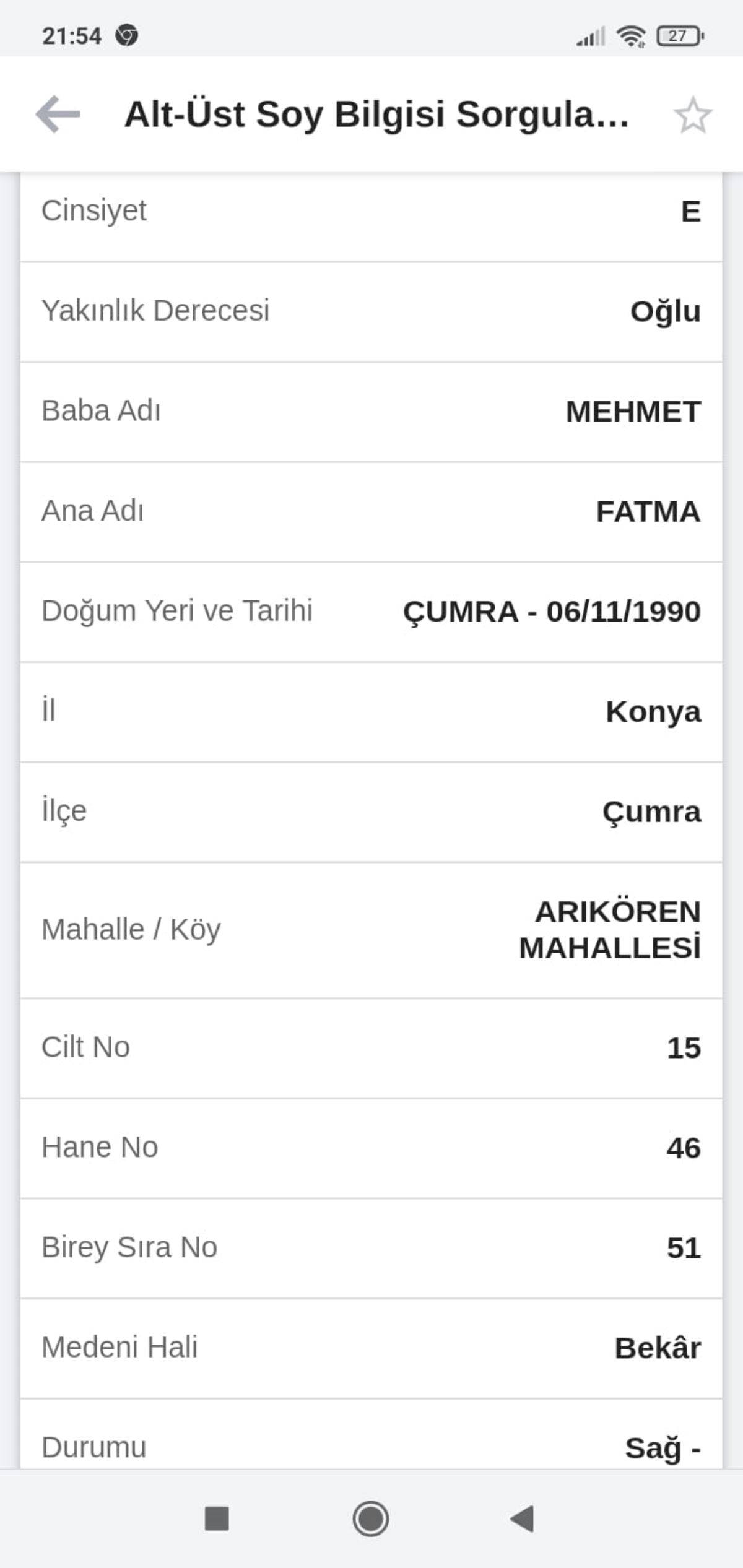The width and height of the screenshot is (743, 1568).
Task: Select the Medeni Hali row showing Bekâr
Action: [x=371, y=1348]
